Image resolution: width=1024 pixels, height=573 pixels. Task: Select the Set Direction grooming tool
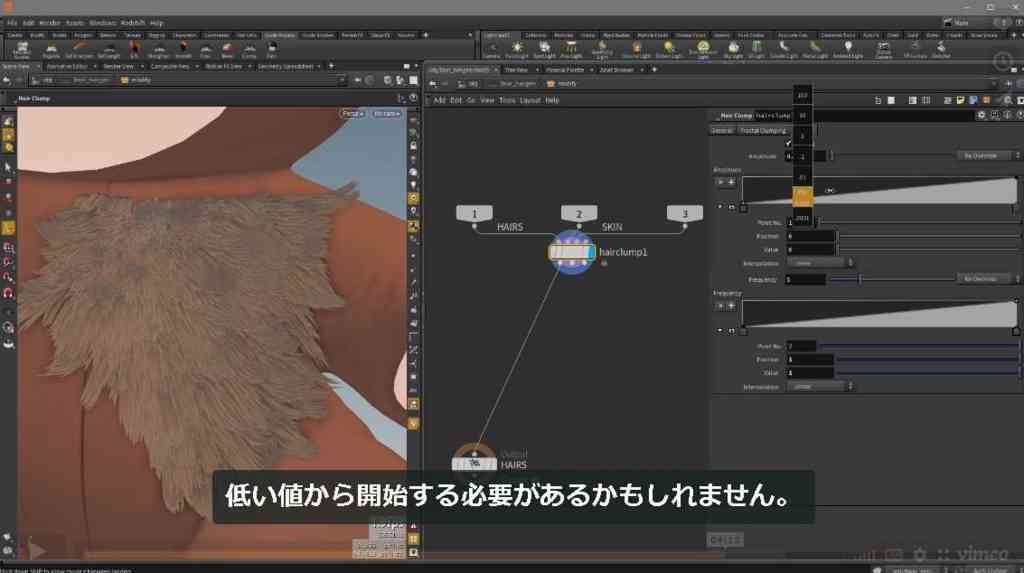click(79, 50)
